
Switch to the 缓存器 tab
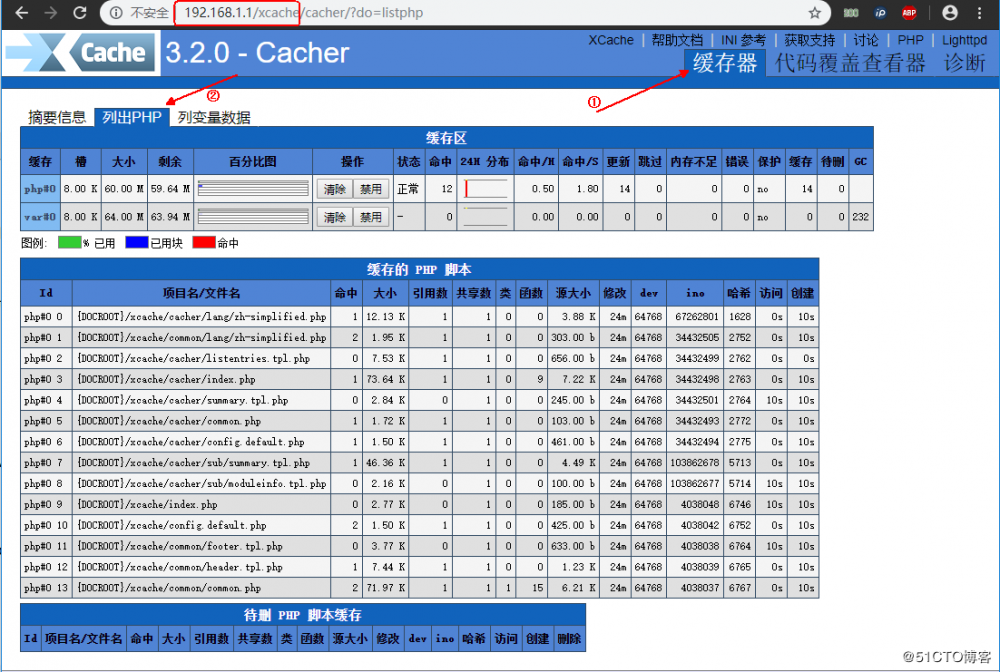tap(724, 63)
